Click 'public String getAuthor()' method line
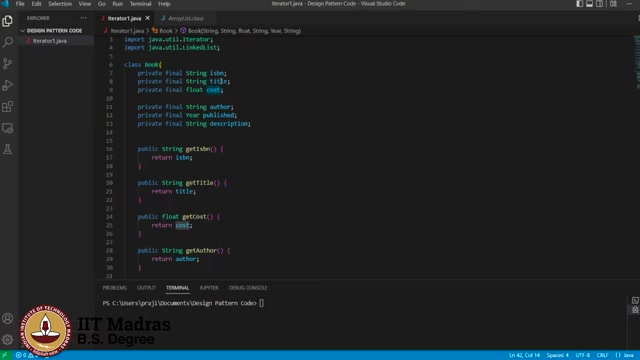This screenshot has height=360, width=640. [x=184, y=251]
